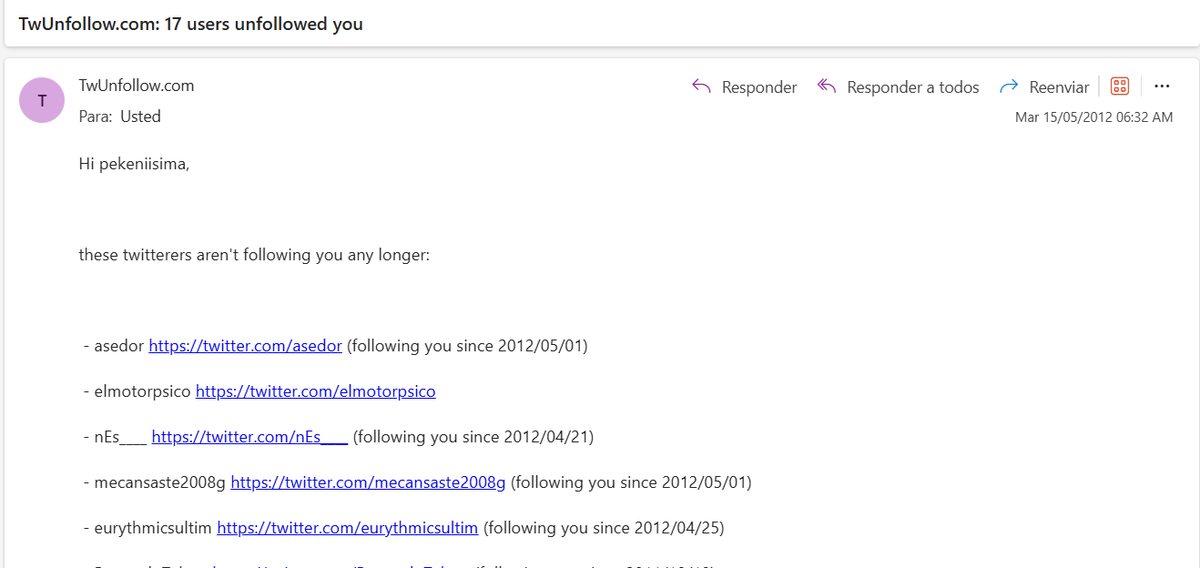Click the '- mecansaste2008g' username text
Image resolution: width=1200 pixels, height=568 pixels.
pos(155,482)
